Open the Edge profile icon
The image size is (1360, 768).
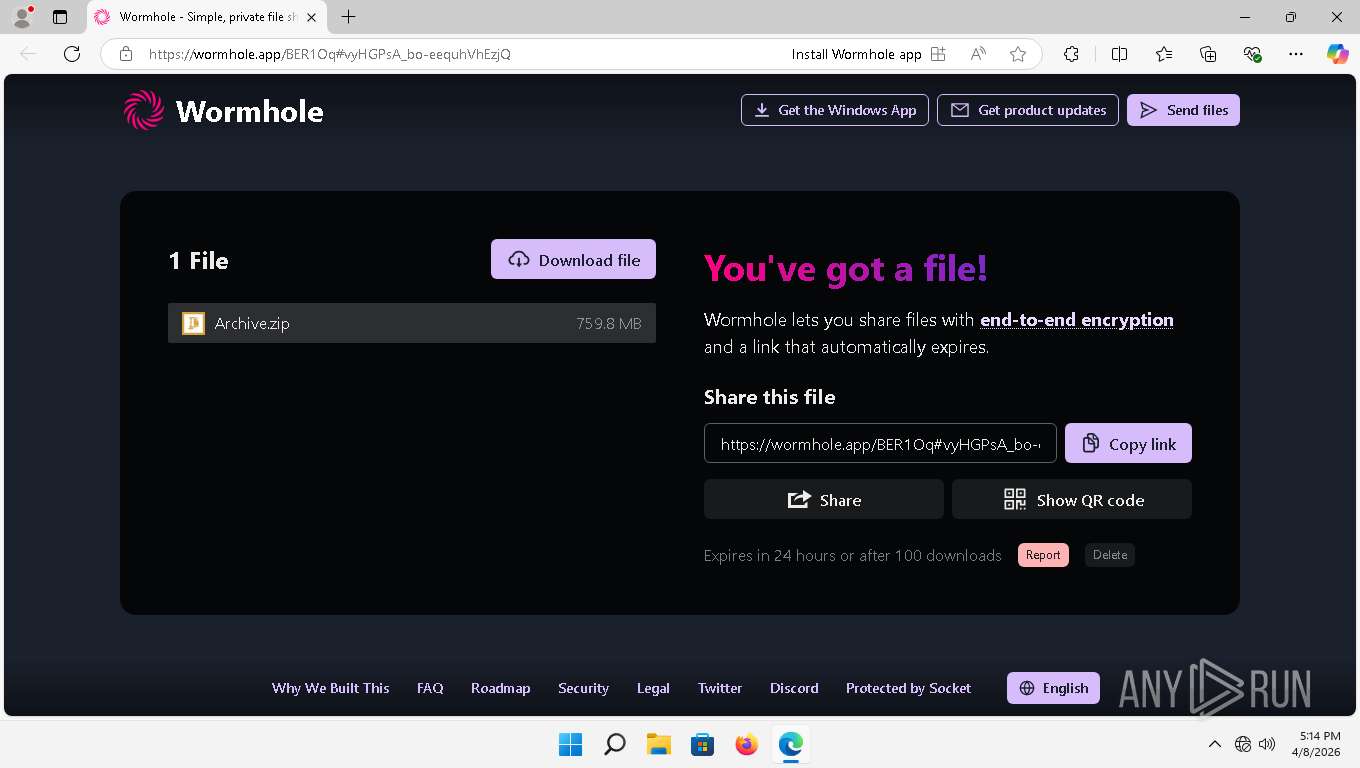coord(22,17)
